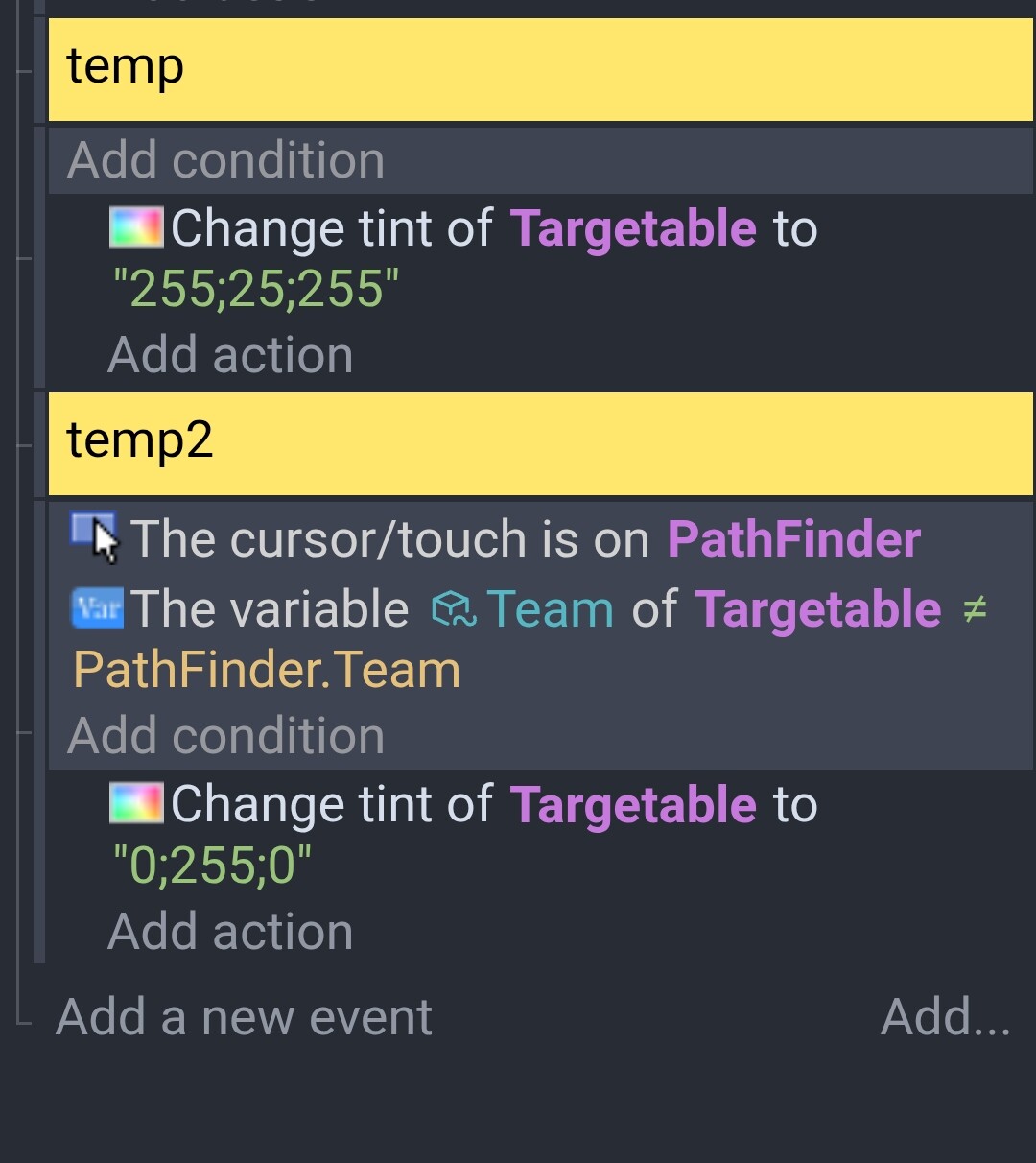
Task: Select the "temp2" yellow comment block
Action: pyautogui.click(x=540, y=443)
